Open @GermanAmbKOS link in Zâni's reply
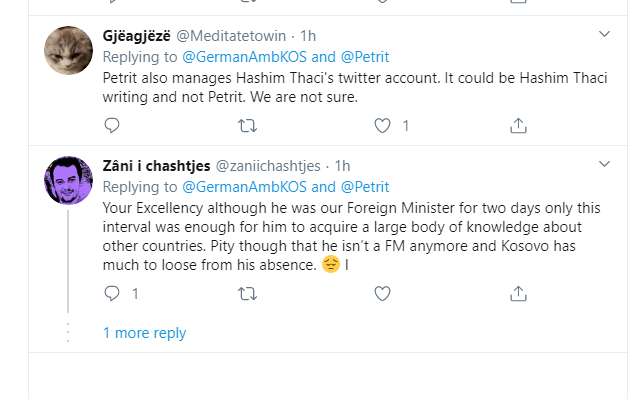The width and height of the screenshot is (643, 399). pos(244,187)
